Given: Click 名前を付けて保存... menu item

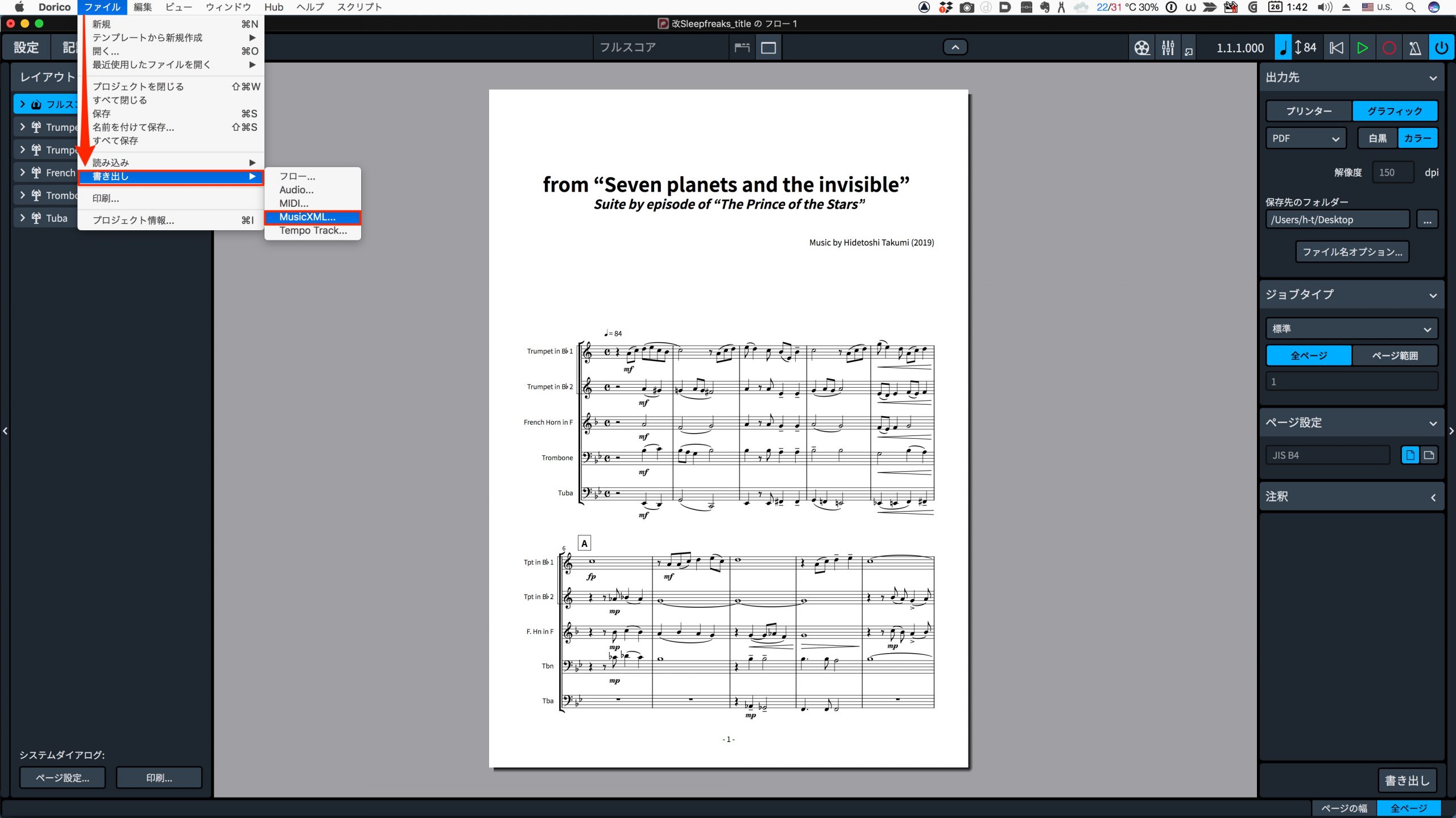Looking at the screenshot, I should click(171, 127).
